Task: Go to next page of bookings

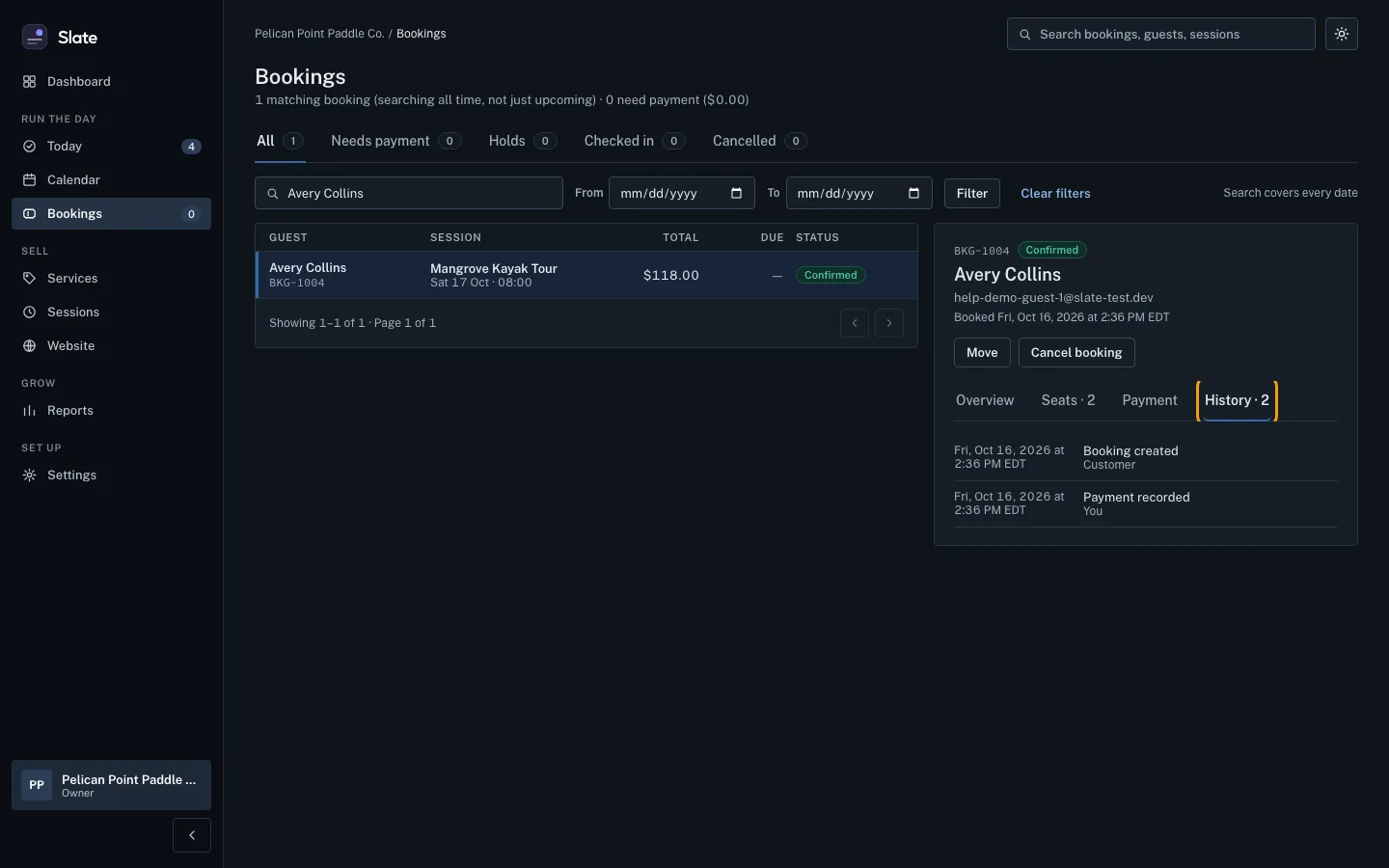Action: [x=889, y=323]
